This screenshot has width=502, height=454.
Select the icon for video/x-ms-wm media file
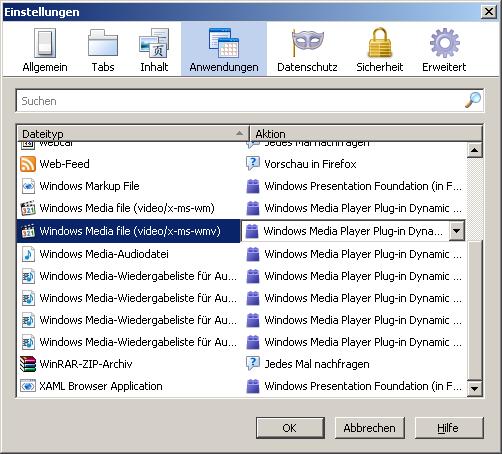coord(28,208)
